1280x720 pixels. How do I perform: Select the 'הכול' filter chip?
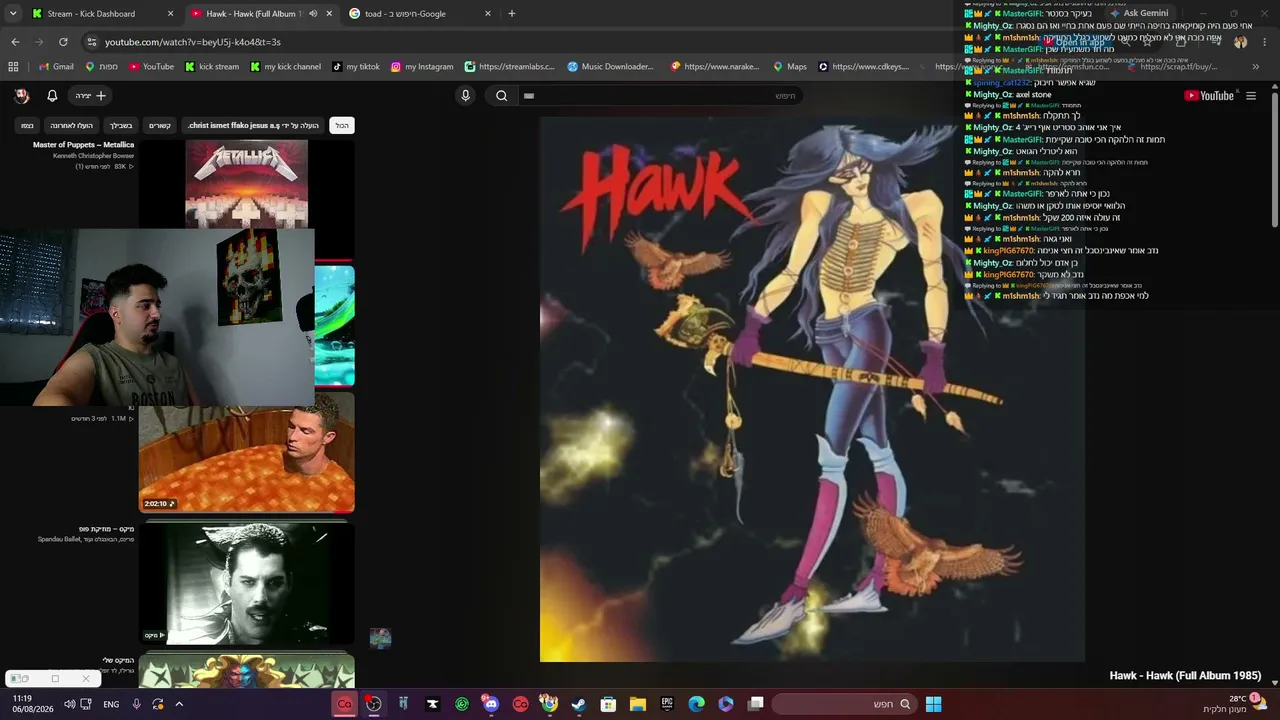pos(342,126)
